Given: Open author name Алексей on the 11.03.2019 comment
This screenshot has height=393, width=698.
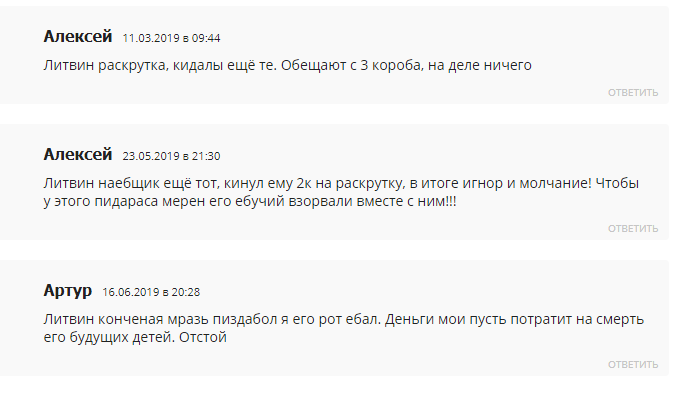Looking at the screenshot, I should tap(77, 36).
